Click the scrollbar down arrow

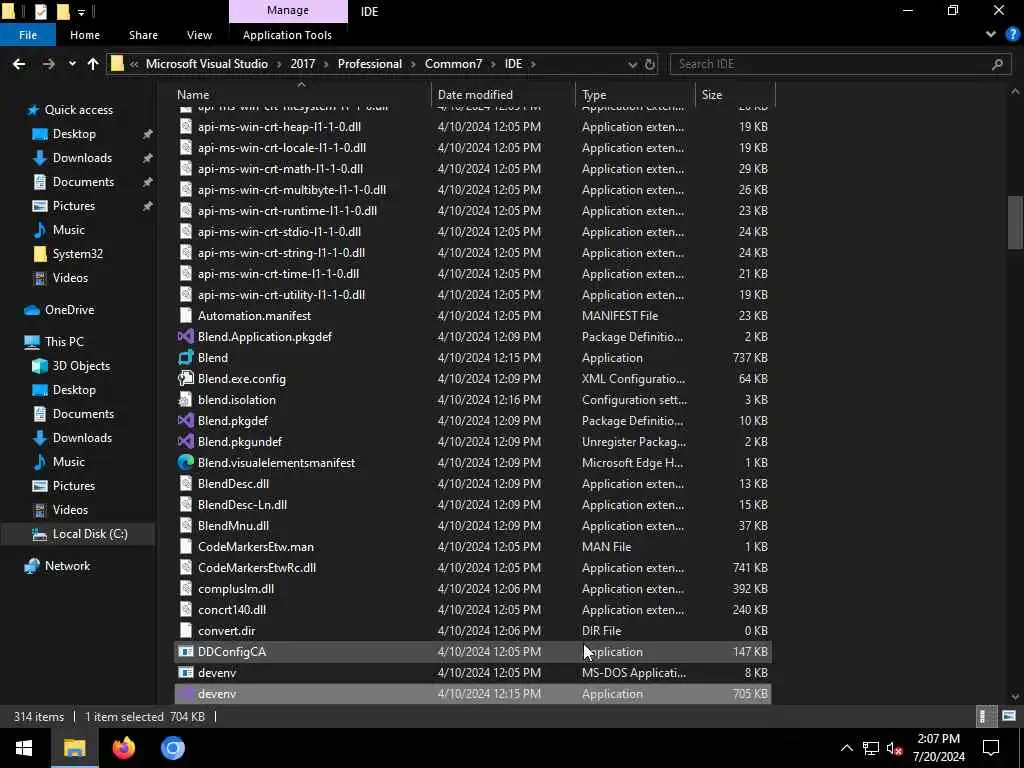coord(1015,696)
